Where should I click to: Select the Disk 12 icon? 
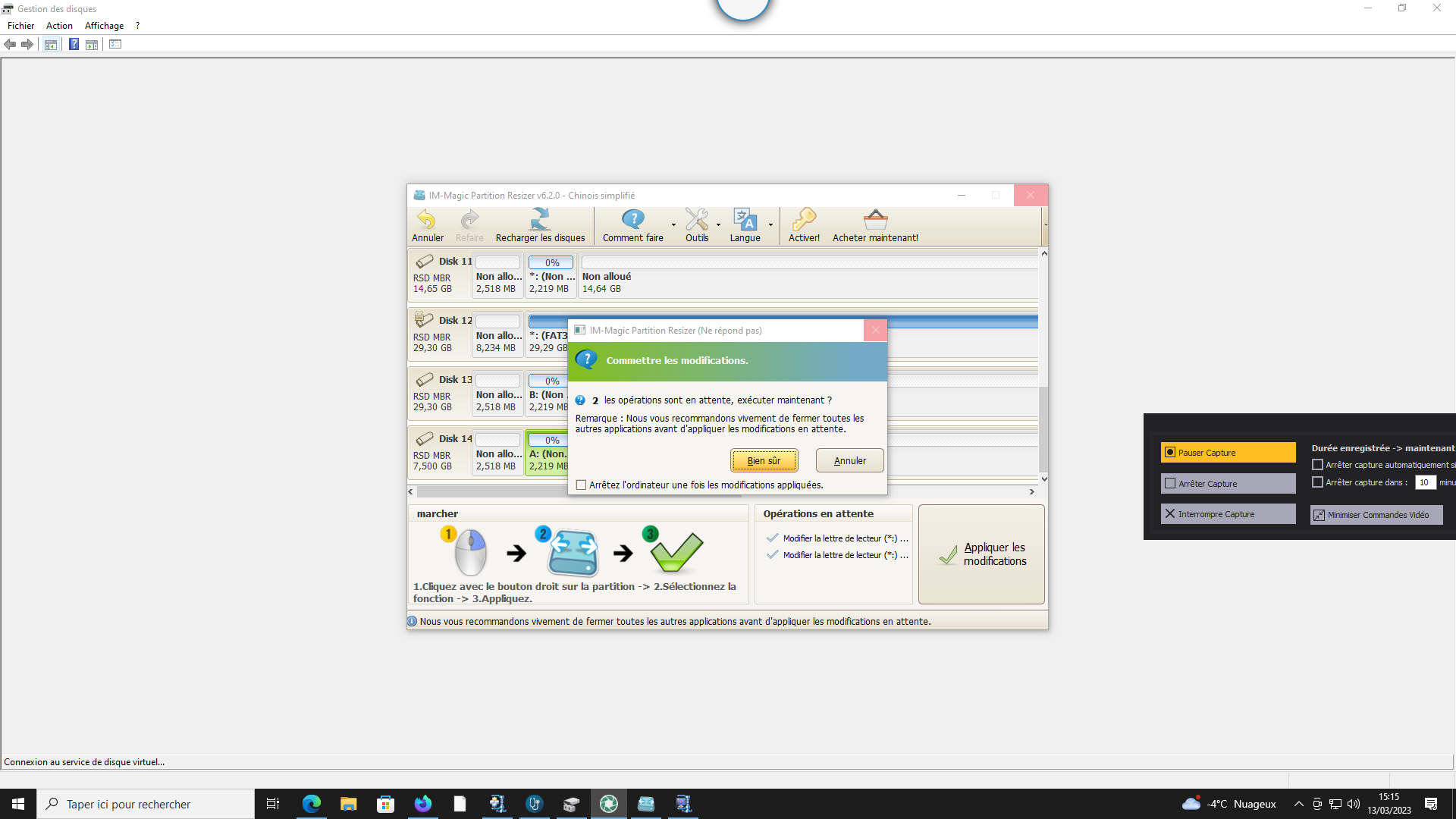(x=425, y=320)
